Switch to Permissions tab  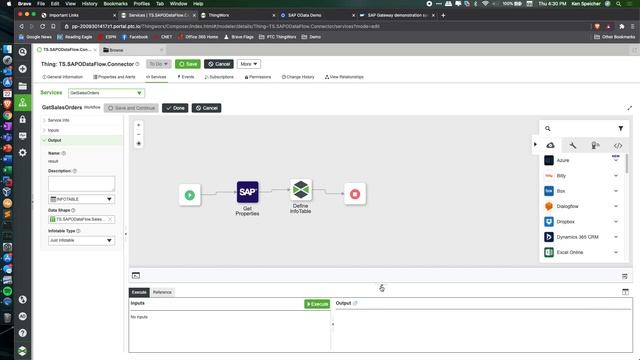tap(258, 77)
